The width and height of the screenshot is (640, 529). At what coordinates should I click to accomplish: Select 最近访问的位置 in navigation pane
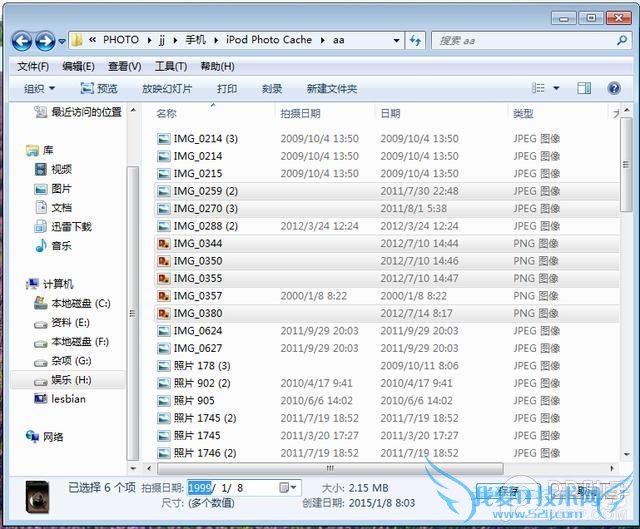click(x=78, y=112)
